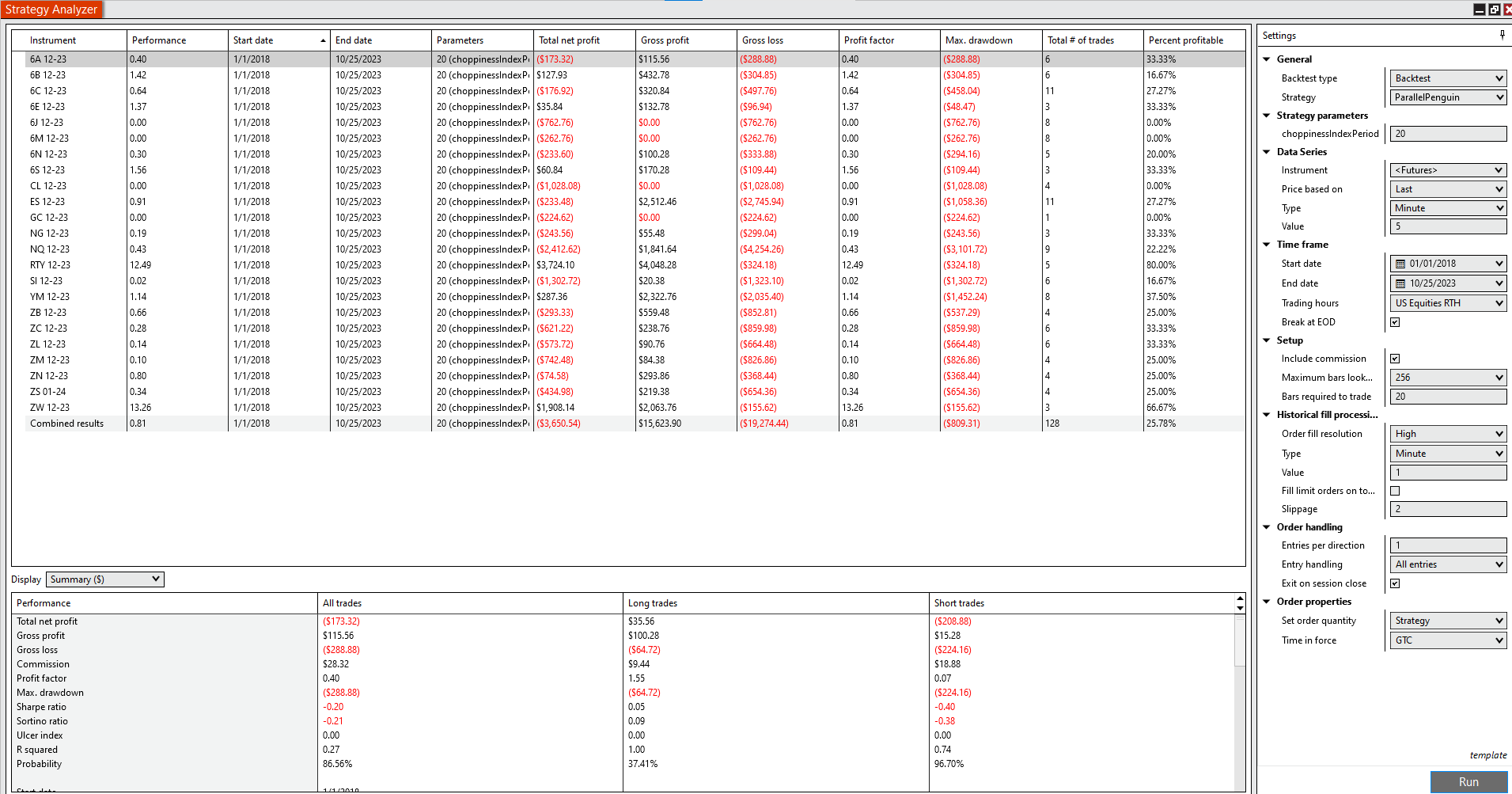Sort by the Parameters column header
Image resolution: width=1512 pixels, height=794 pixels.
(483, 40)
